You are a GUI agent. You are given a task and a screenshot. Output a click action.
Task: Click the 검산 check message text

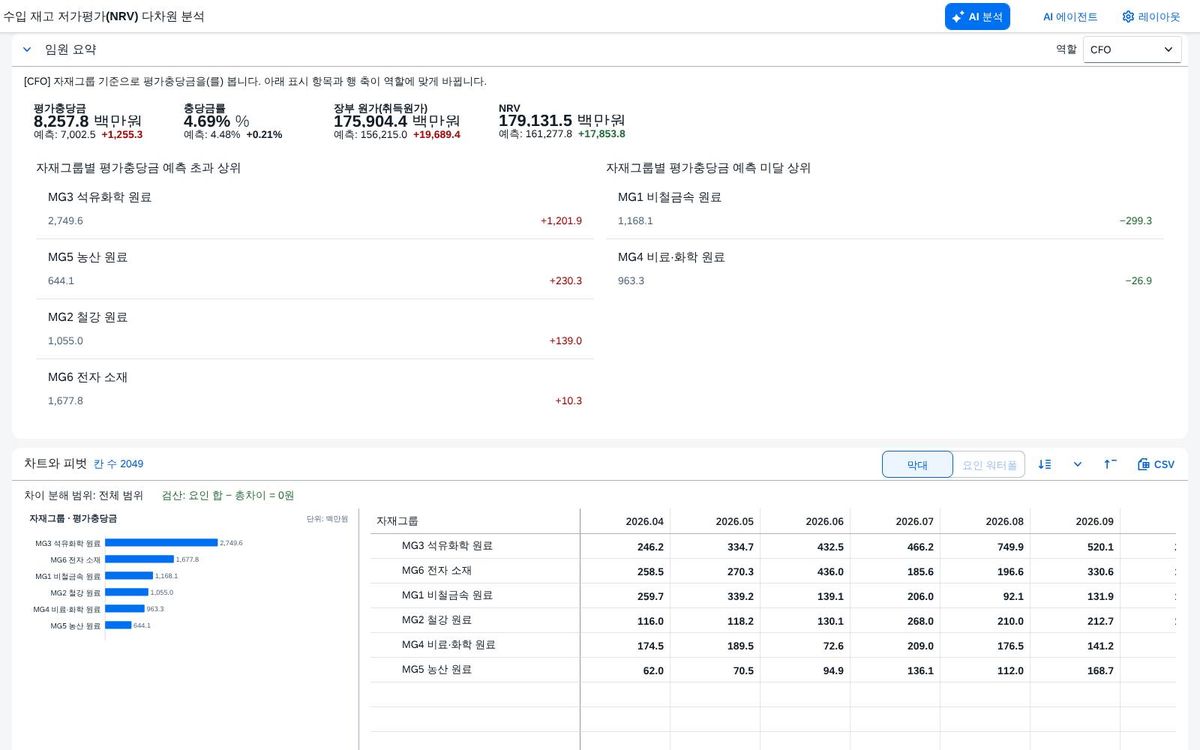pyautogui.click(x=228, y=495)
